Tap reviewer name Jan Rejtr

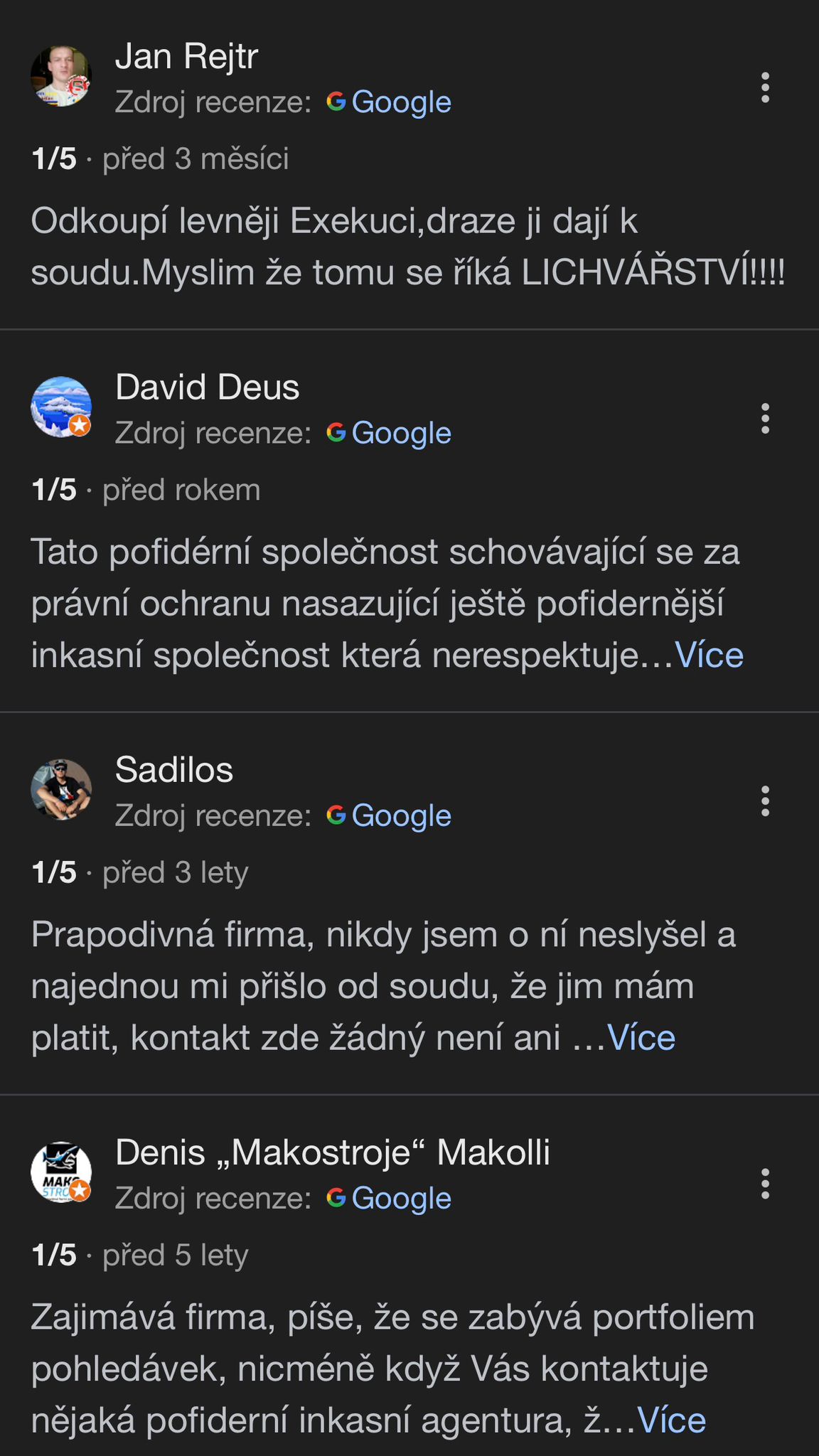pos(186,56)
